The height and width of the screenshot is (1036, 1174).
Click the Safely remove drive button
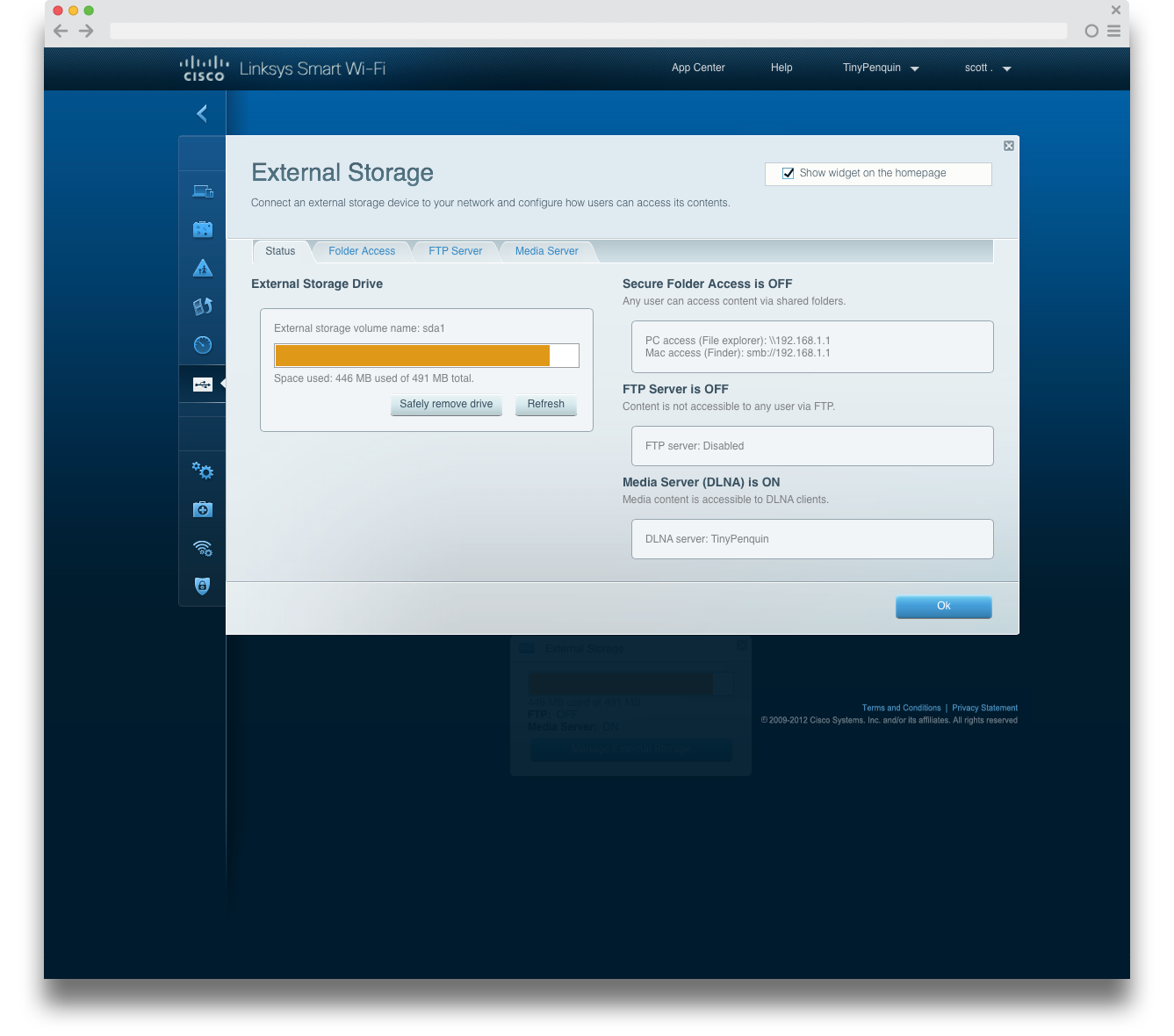pos(446,405)
